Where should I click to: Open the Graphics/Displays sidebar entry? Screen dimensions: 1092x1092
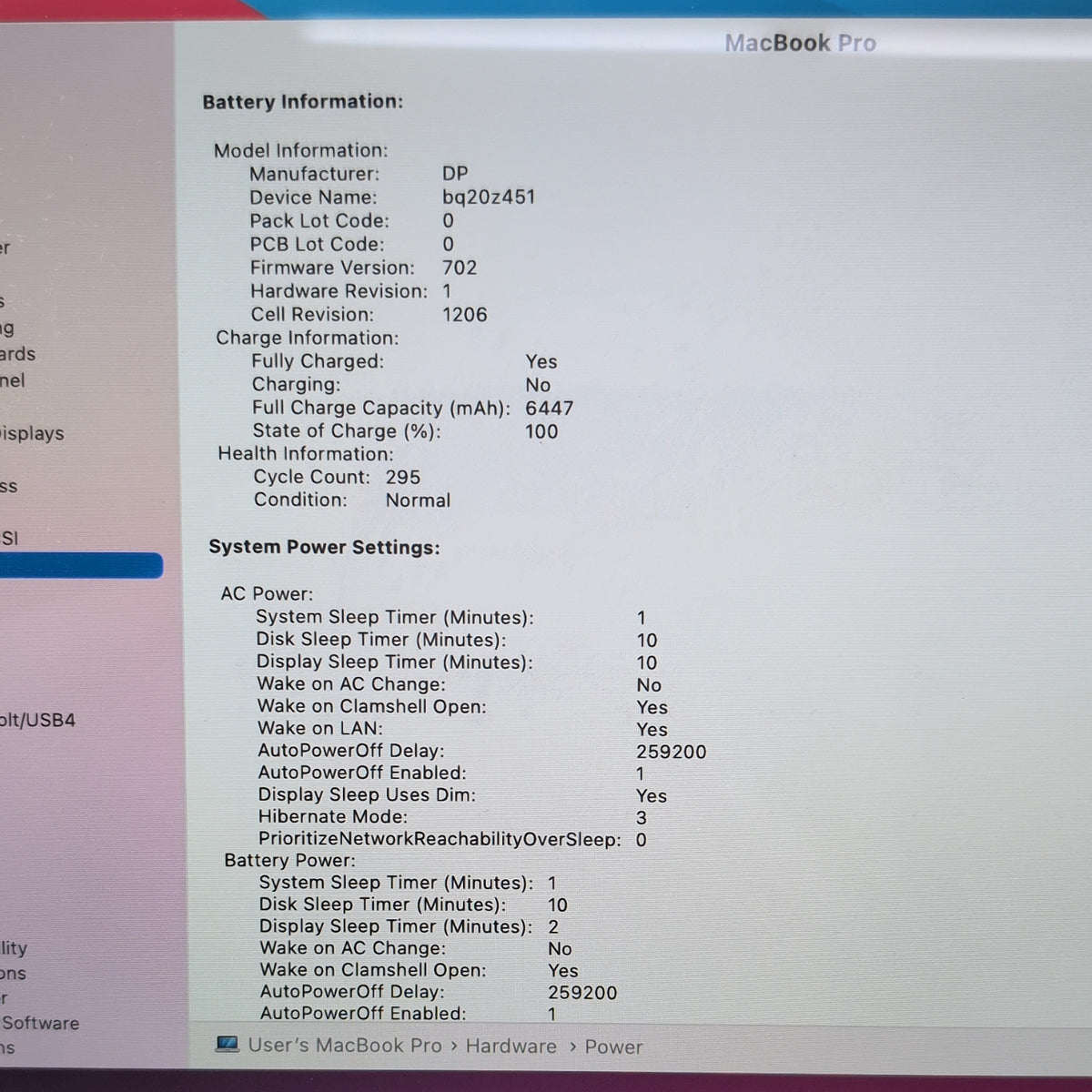(32, 433)
